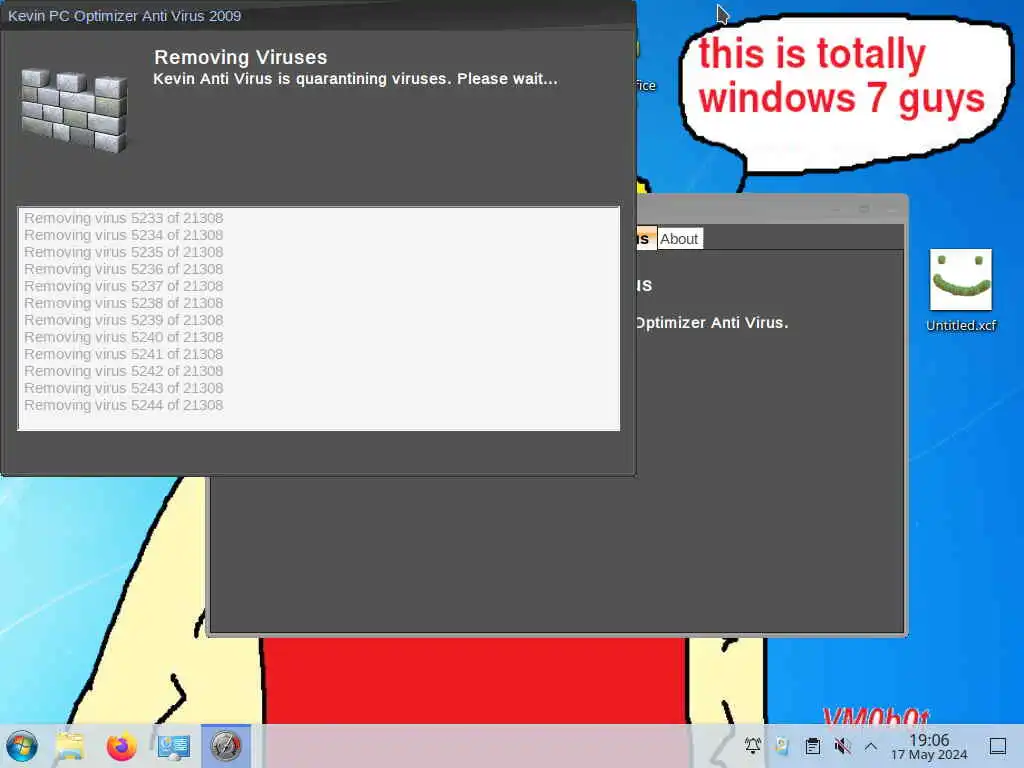The height and width of the screenshot is (768, 1024).
Task: Unmute the volume tray icon
Action: [842, 745]
